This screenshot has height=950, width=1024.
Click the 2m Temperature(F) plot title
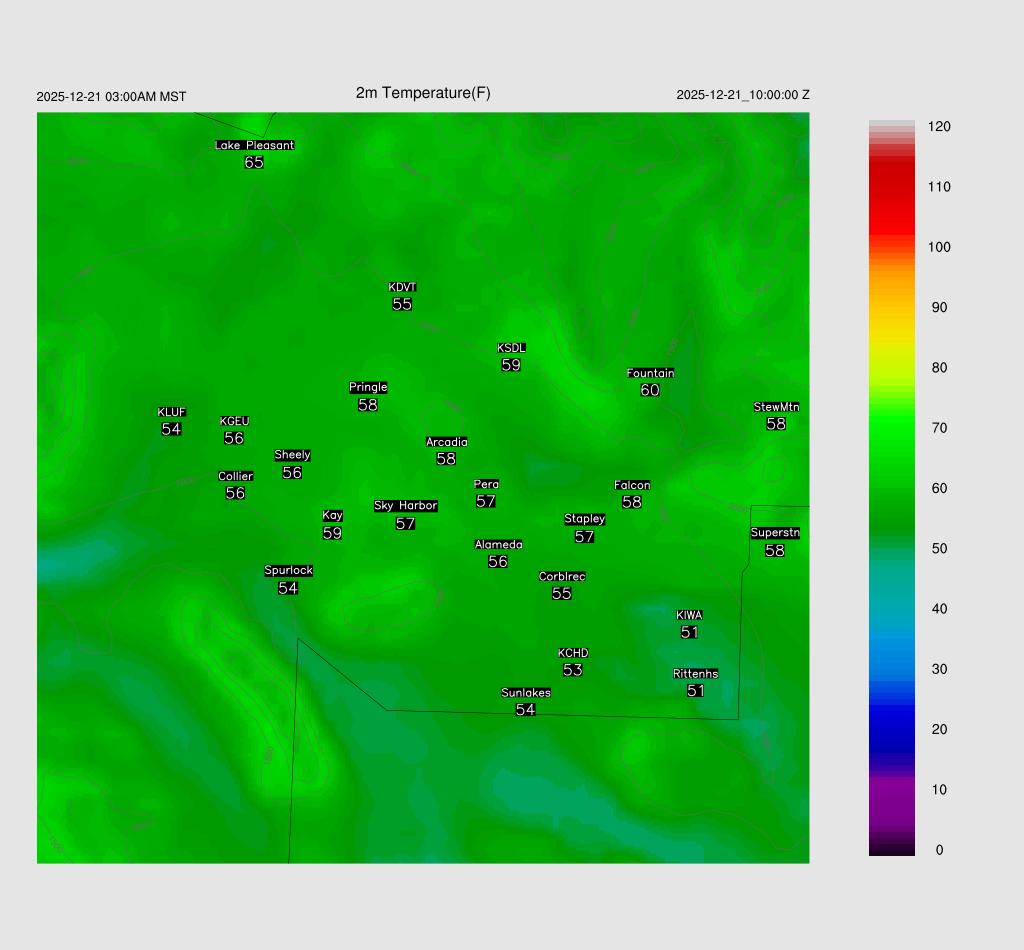pyautogui.click(x=423, y=93)
